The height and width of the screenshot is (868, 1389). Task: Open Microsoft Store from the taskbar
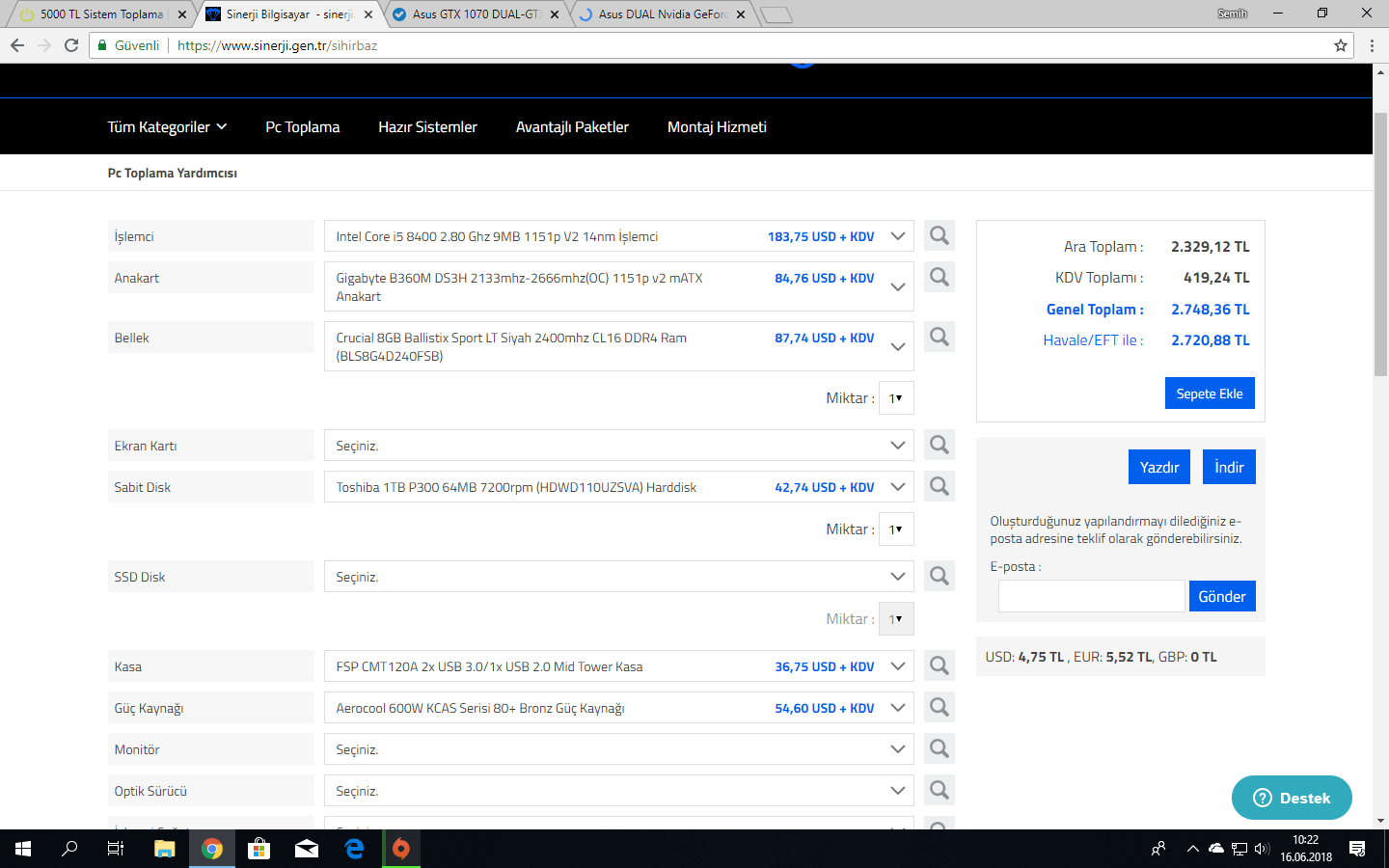point(259,849)
